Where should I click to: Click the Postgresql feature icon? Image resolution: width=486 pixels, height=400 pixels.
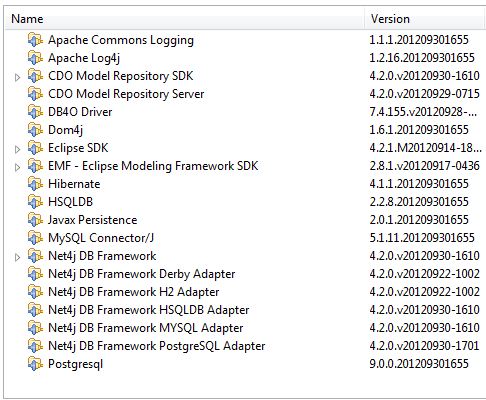point(35,364)
